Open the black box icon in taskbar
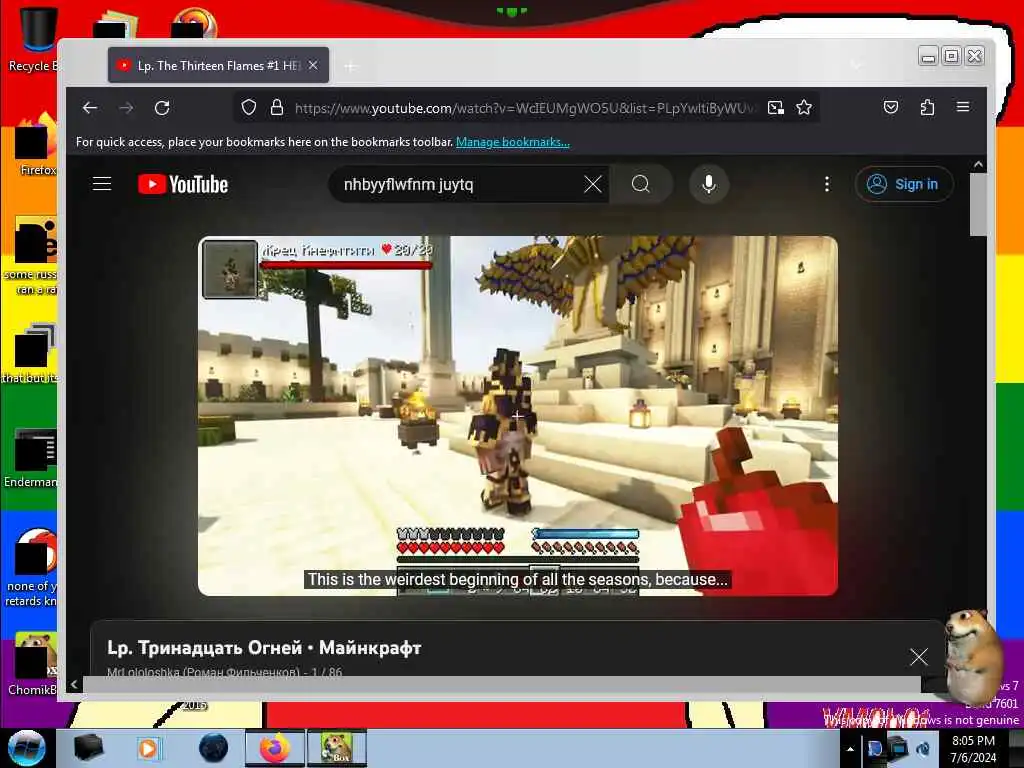 point(88,748)
